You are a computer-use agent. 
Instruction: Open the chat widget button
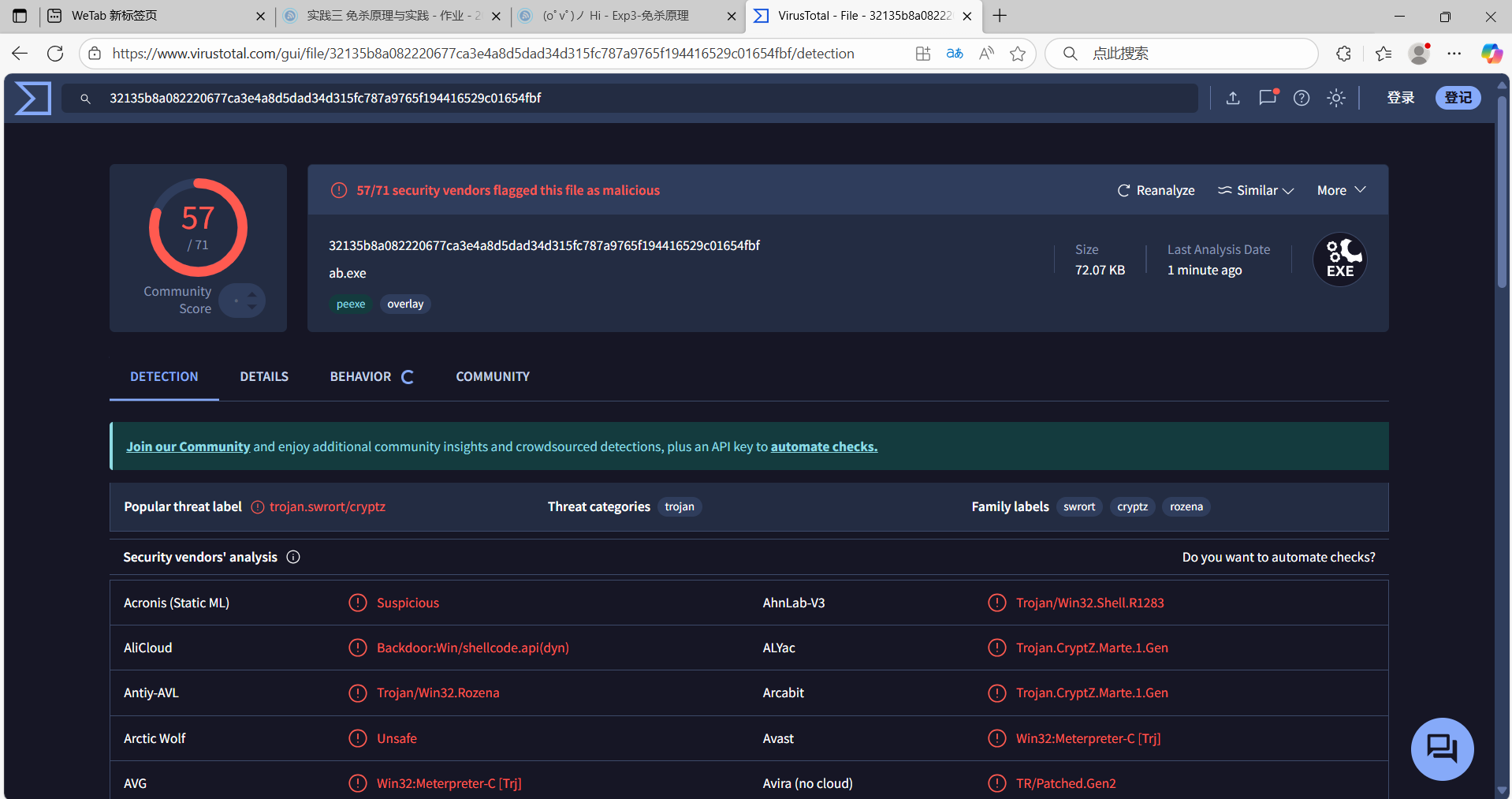1443,749
